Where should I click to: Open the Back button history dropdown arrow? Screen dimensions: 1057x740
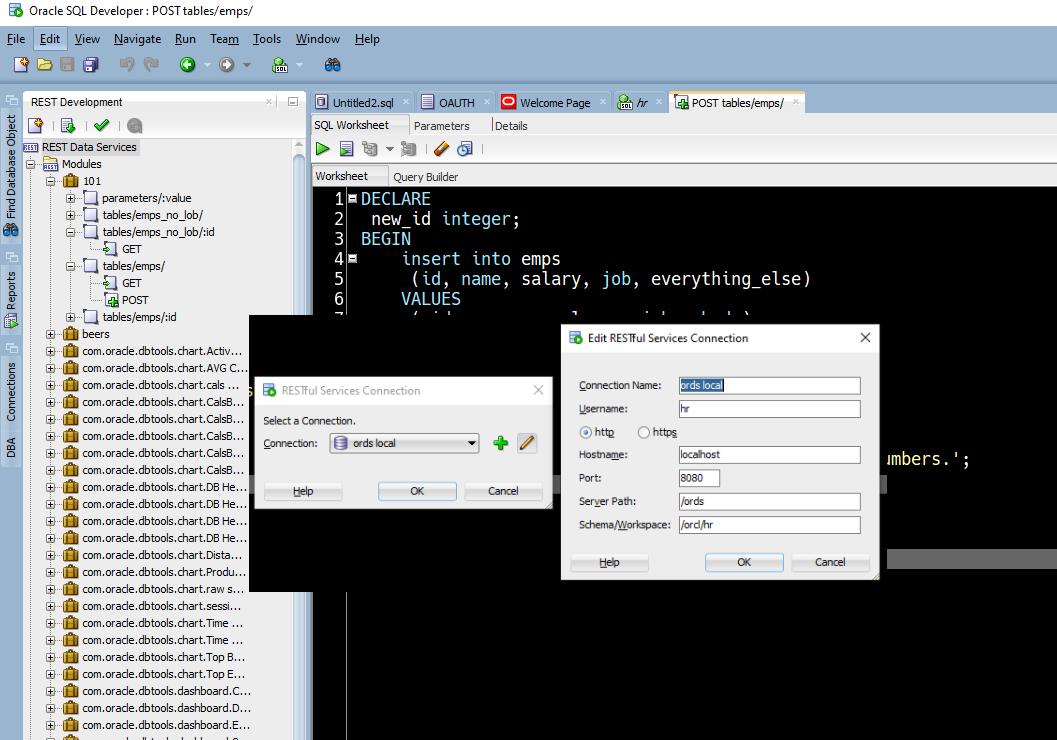[x=207, y=65]
